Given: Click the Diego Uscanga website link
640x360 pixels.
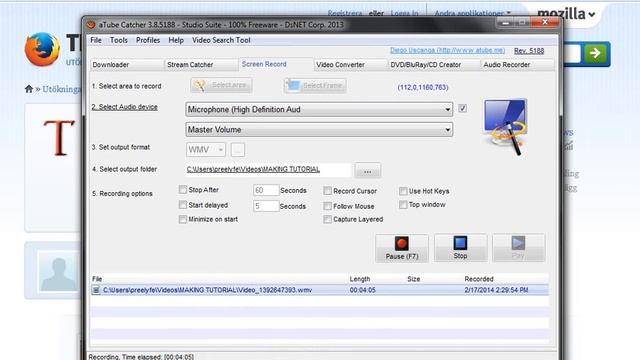Looking at the screenshot, I should tap(447, 50).
